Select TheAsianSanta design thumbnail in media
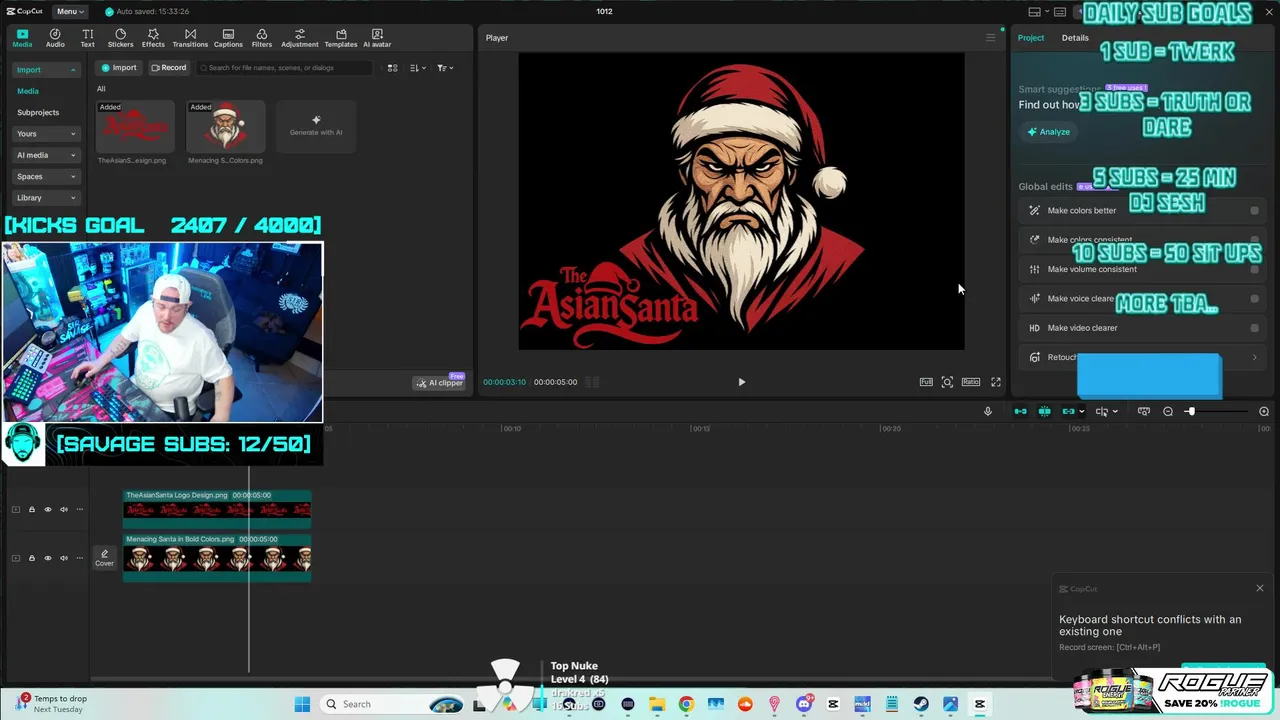The height and width of the screenshot is (720, 1280). [x=134, y=126]
